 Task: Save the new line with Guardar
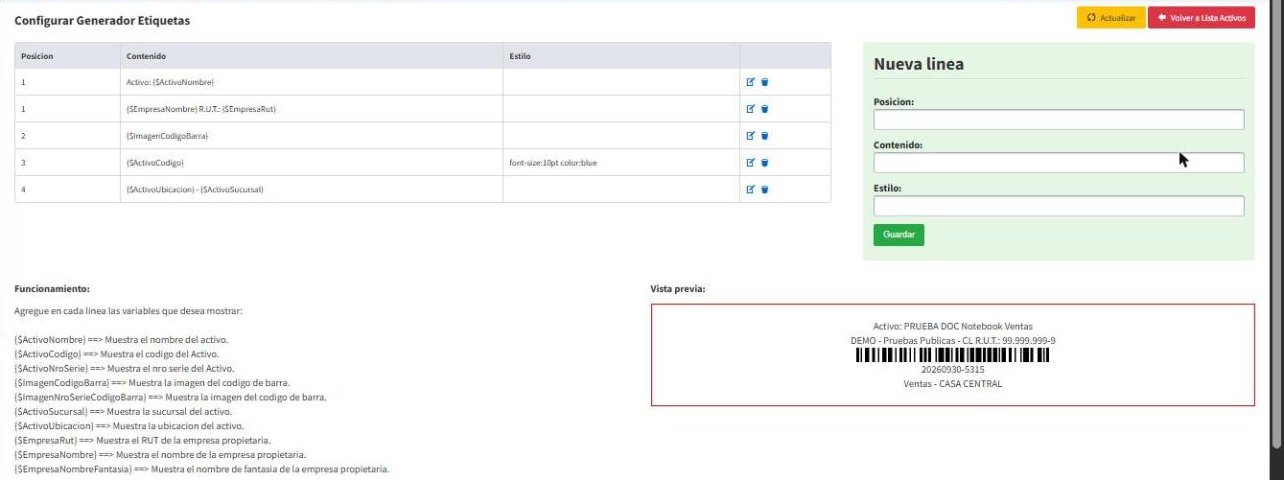(x=899, y=234)
